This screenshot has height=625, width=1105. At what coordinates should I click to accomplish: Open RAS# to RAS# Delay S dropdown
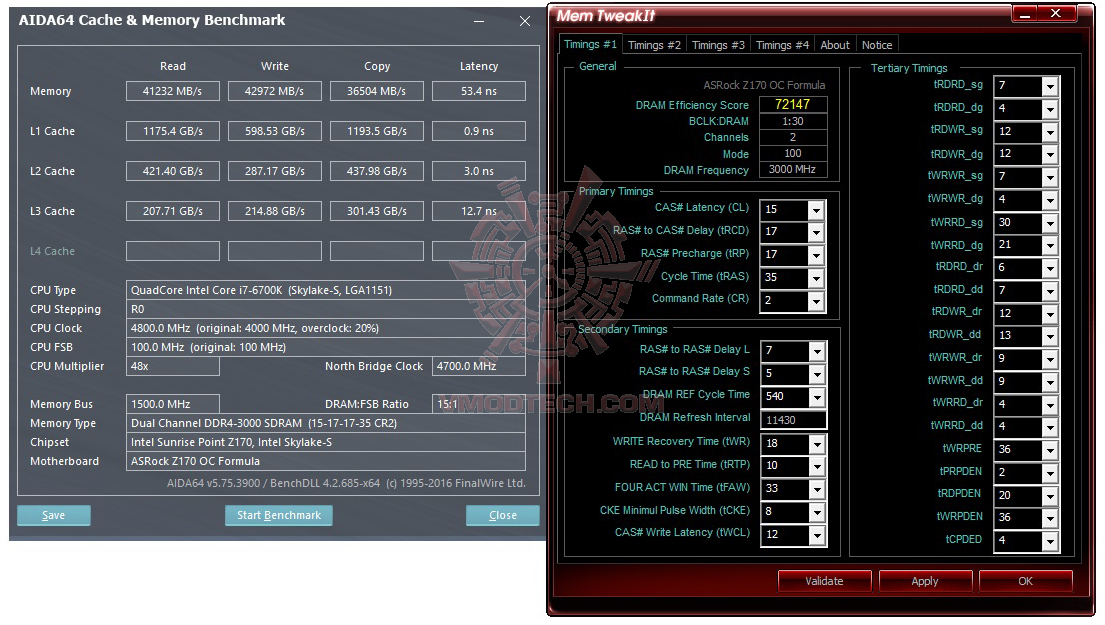[x=817, y=373]
